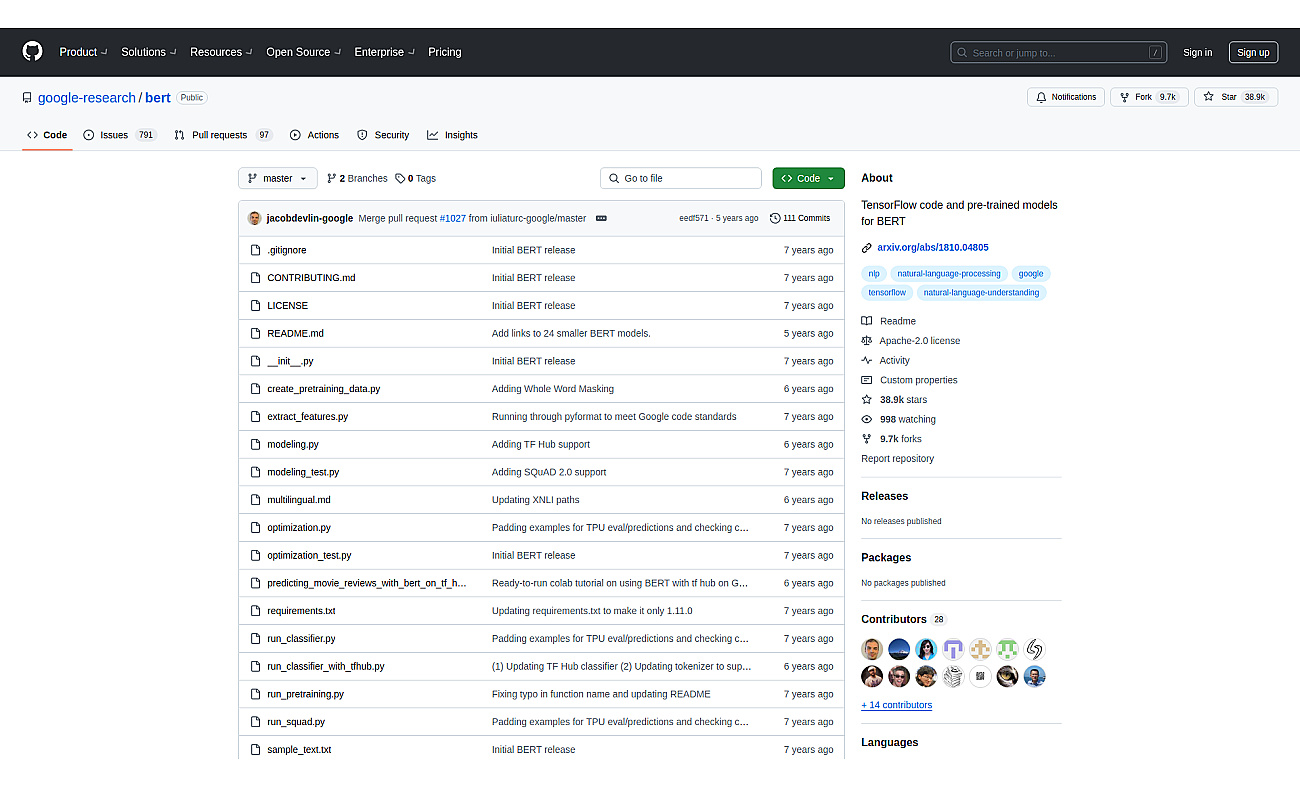The height and width of the screenshot is (788, 1300).
Task: Click the file icon beside .gitignore
Action: (x=256, y=250)
